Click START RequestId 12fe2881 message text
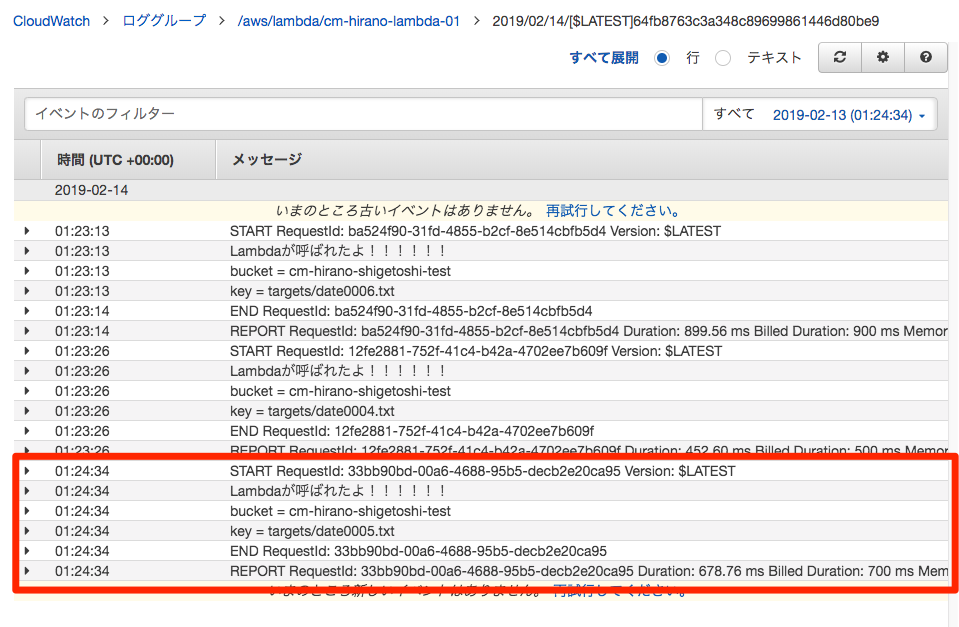The height and width of the screenshot is (627, 959). pos(476,351)
